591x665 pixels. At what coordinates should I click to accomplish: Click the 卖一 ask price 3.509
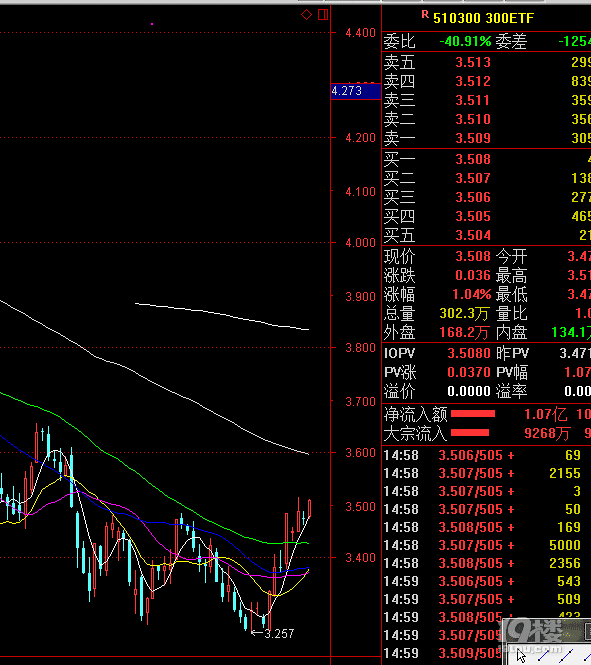point(473,138)
